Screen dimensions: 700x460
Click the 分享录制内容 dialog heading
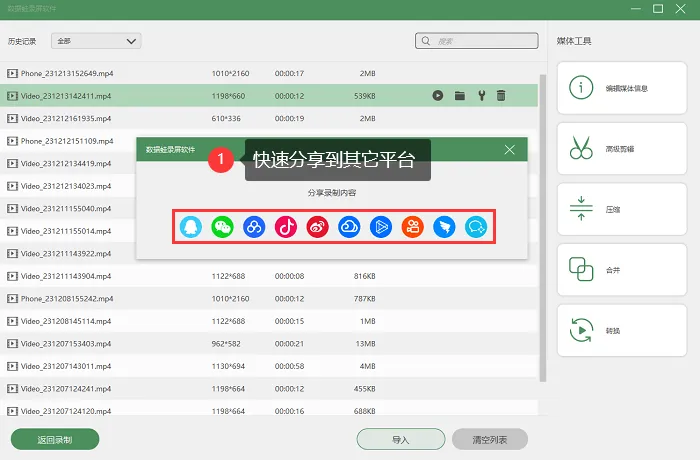point(332,193)
